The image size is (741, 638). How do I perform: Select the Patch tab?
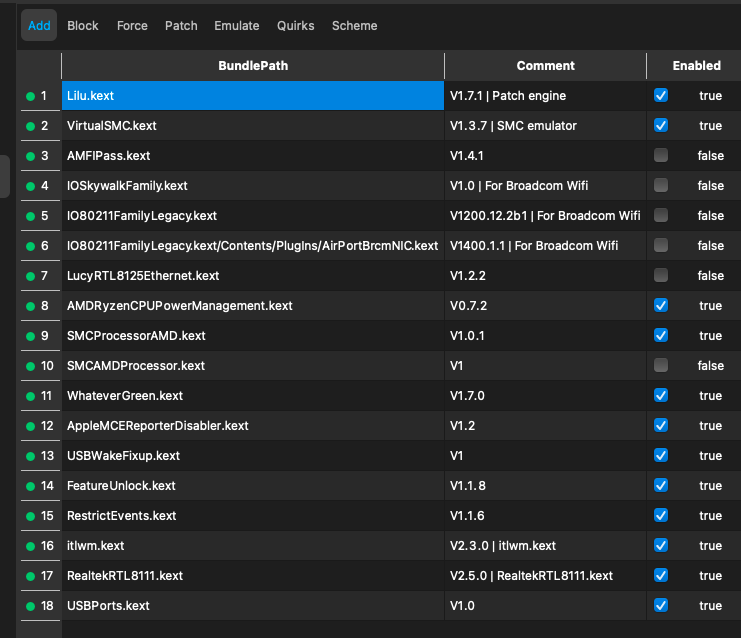point(181,26)
